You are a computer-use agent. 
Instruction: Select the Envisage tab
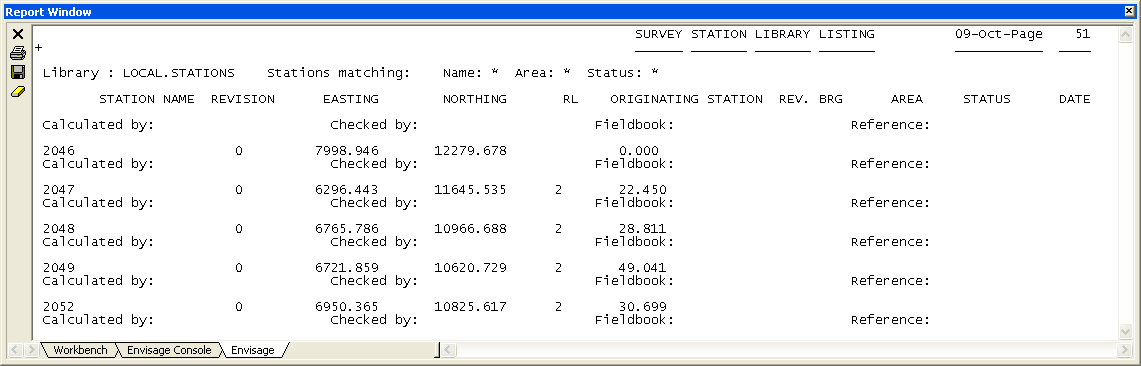pyautogui.click(x=253, y=350)
